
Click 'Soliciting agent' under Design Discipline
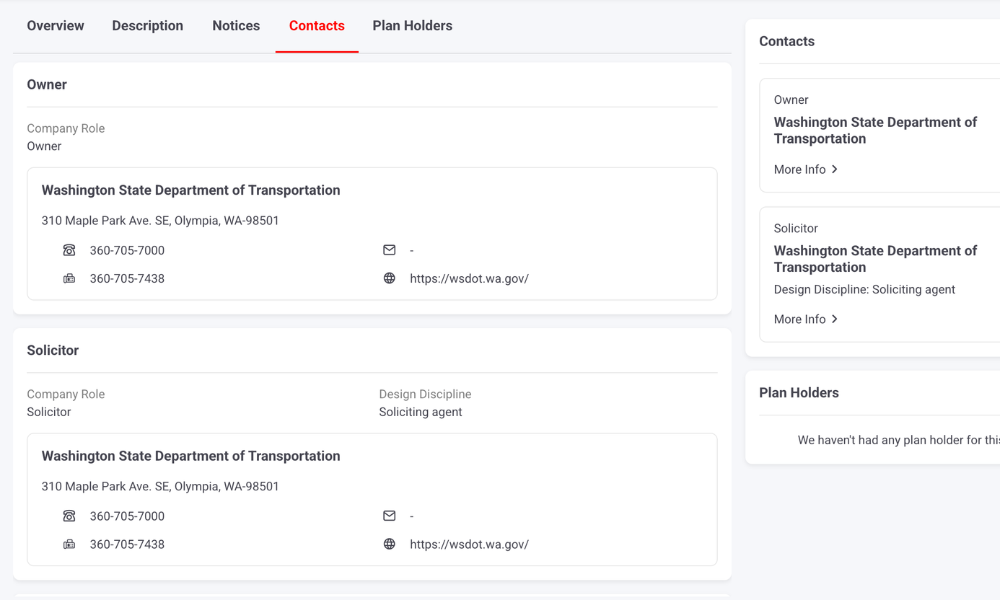point(420,412)
